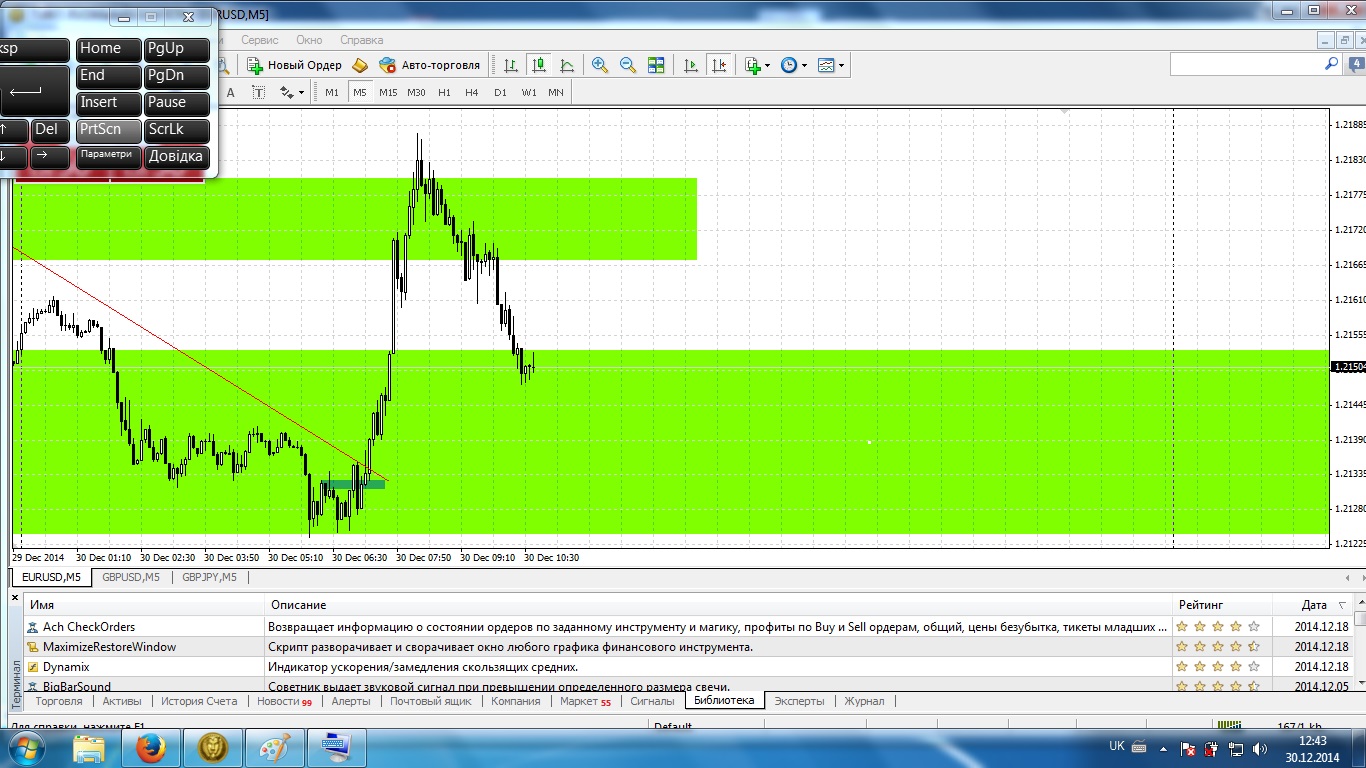Zoom in the chart with the plus magnifier
The height and width of the screenshot is (768, 1366).
coord(600,65)
